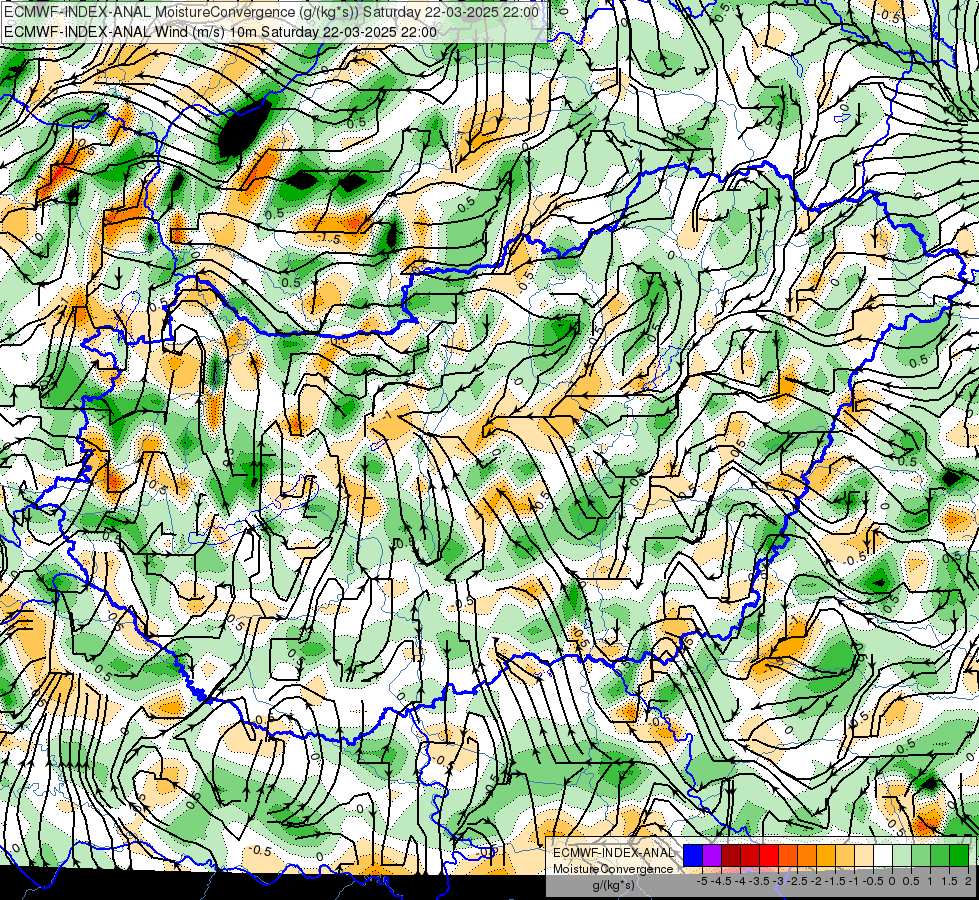This screenshot has width=979, height=900.
Task: Pick the light orange swatch between -1.5 and -1
Action: (845, 856)
